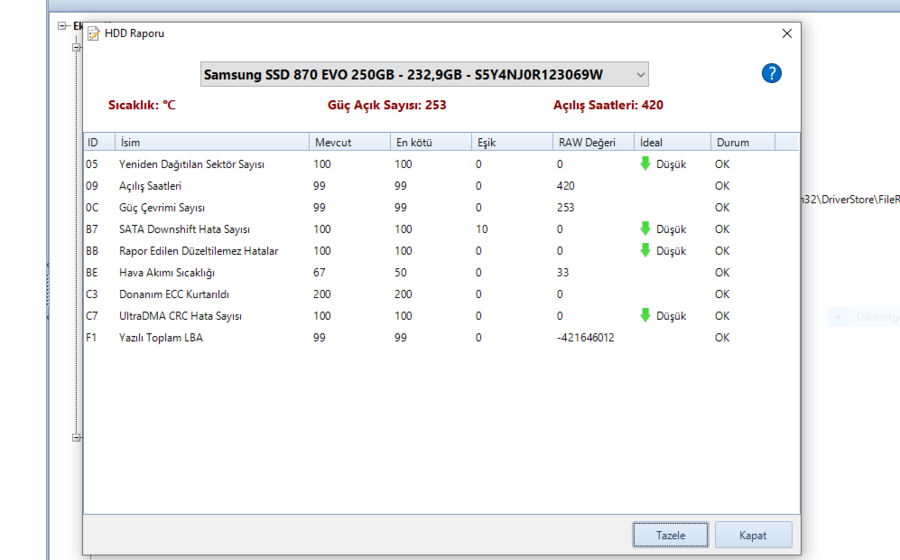This screenshot has height=560, width=900.
Task: Collapse the second tree node under root
Action: point(76,48)
